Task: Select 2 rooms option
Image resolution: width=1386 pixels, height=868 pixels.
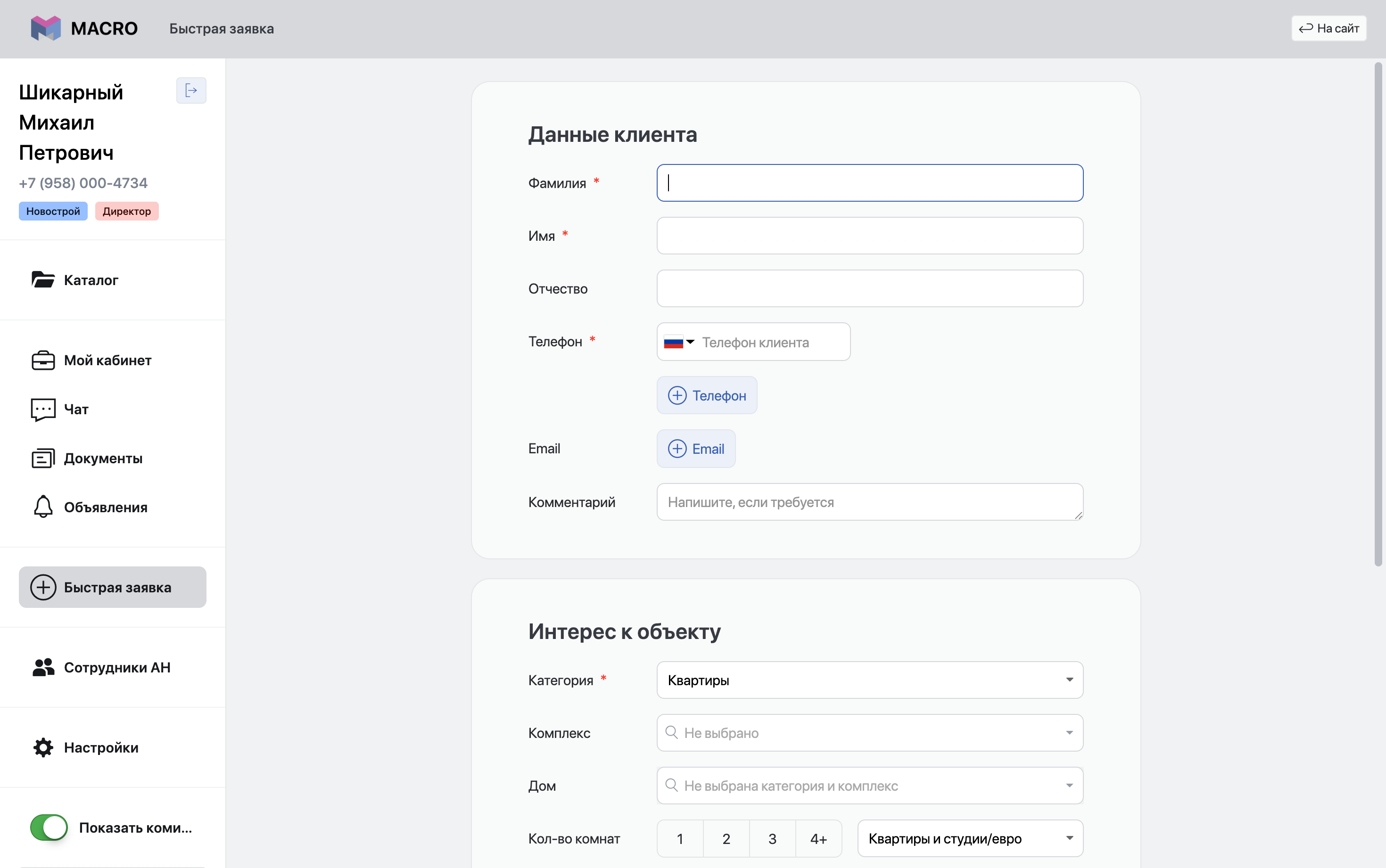Action: 726,839
